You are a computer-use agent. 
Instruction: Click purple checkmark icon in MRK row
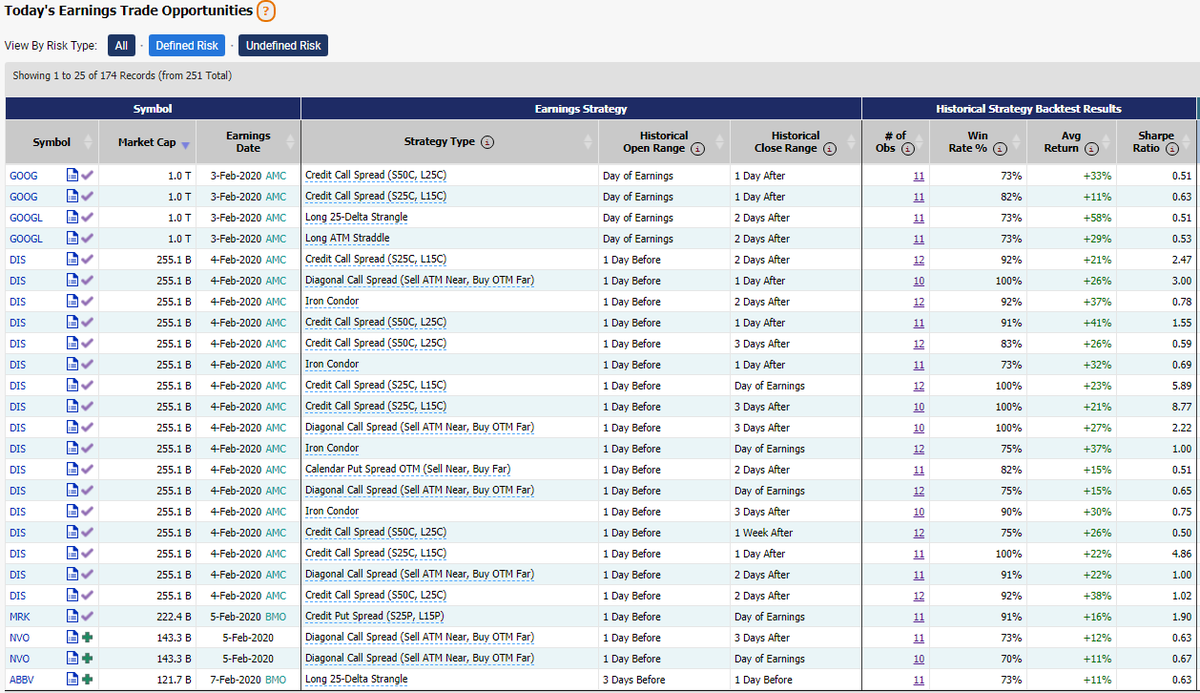click(x=87, y=617)
